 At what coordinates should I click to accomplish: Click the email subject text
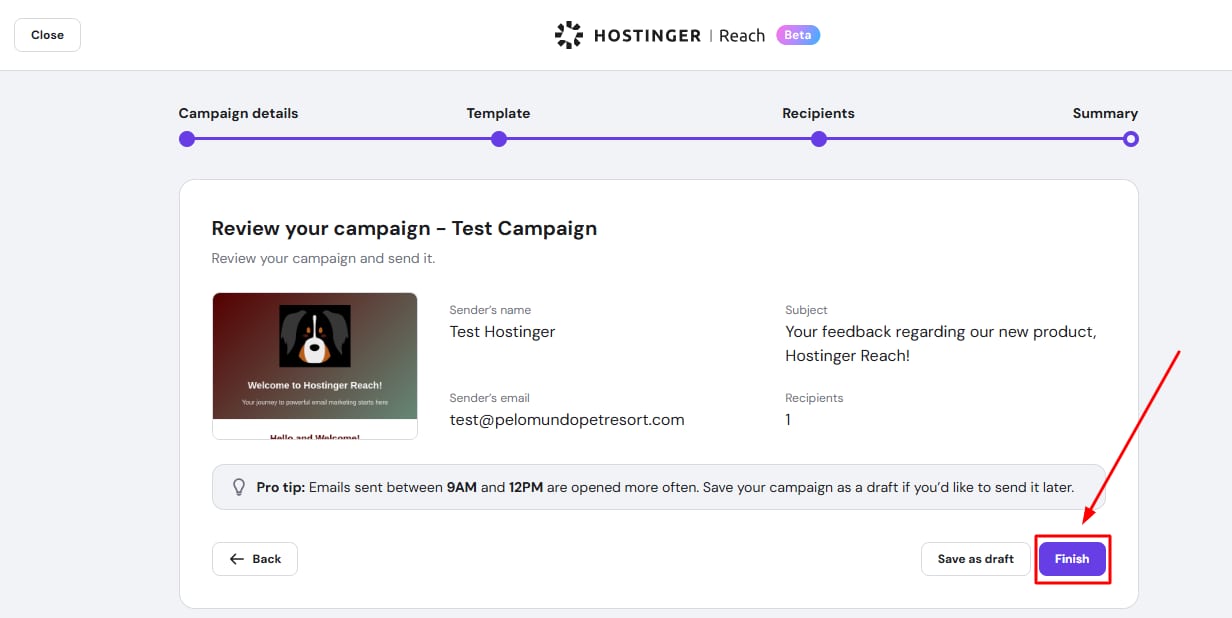pos(940,343)
